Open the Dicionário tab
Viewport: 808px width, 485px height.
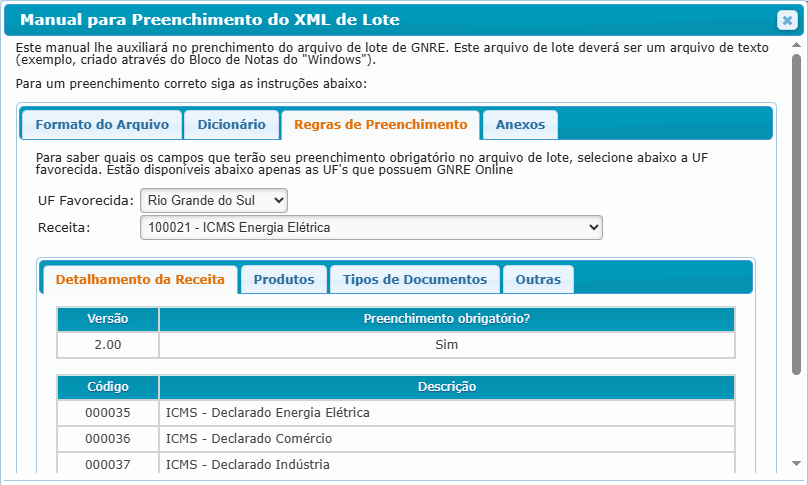click(x=231, y=125)
